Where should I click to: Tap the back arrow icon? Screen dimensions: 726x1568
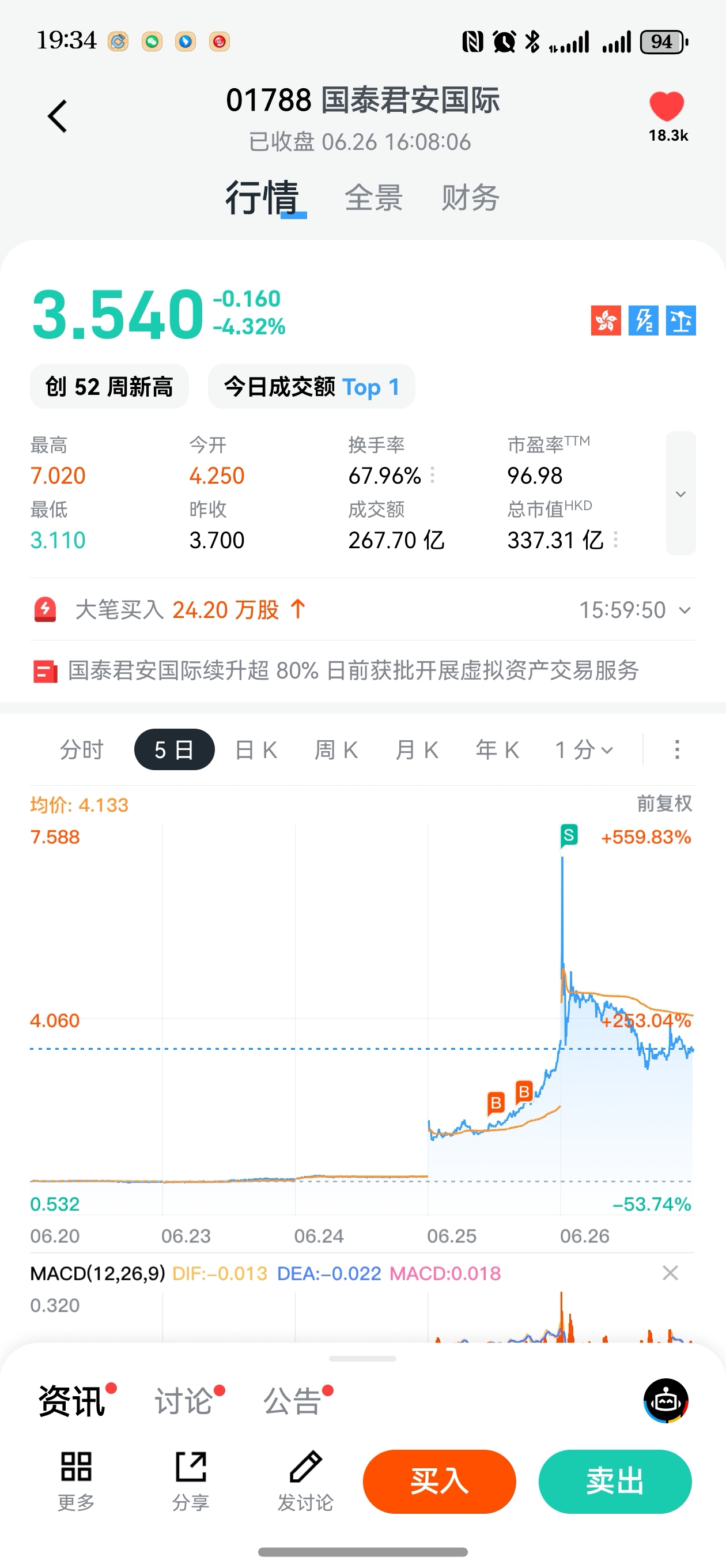(57, 116)
